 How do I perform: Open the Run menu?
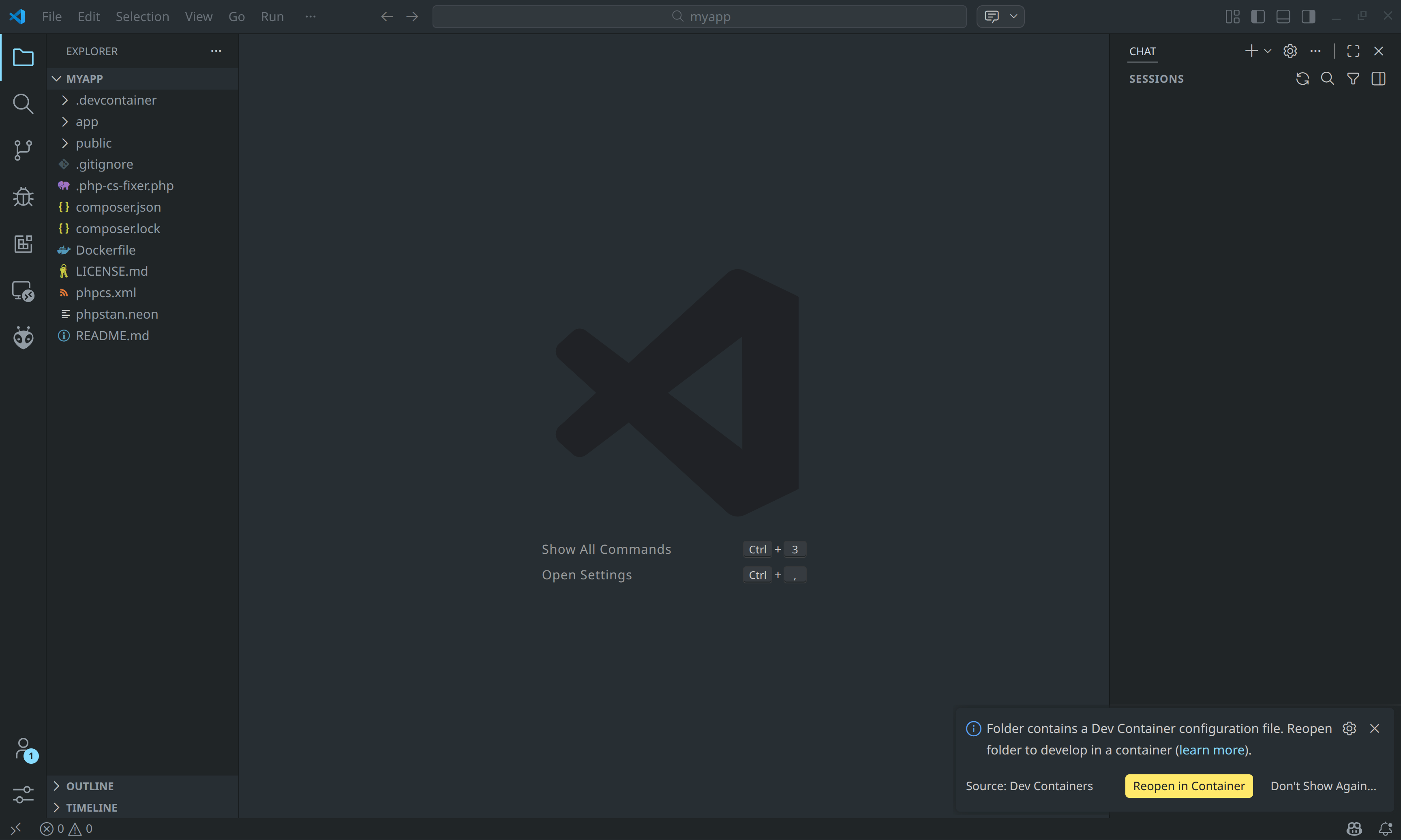pos(272,16)
